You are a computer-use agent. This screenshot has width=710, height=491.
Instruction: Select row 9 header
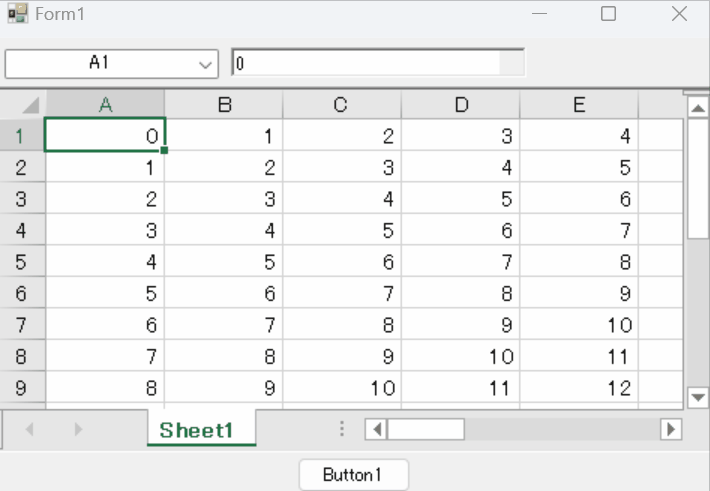coord(22,387)
